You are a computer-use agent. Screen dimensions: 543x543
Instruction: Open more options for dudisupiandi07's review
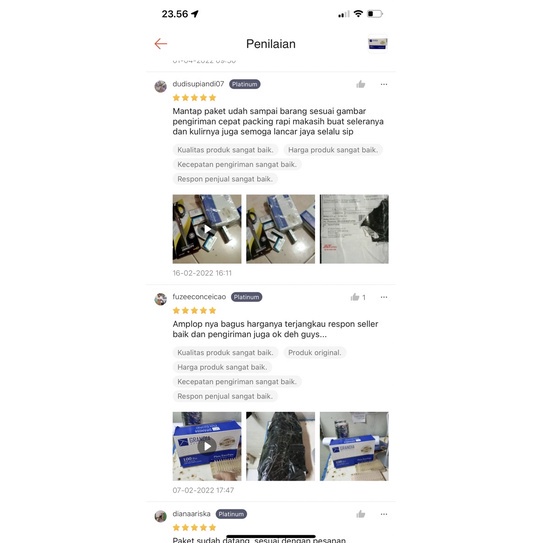pos(384,84)
